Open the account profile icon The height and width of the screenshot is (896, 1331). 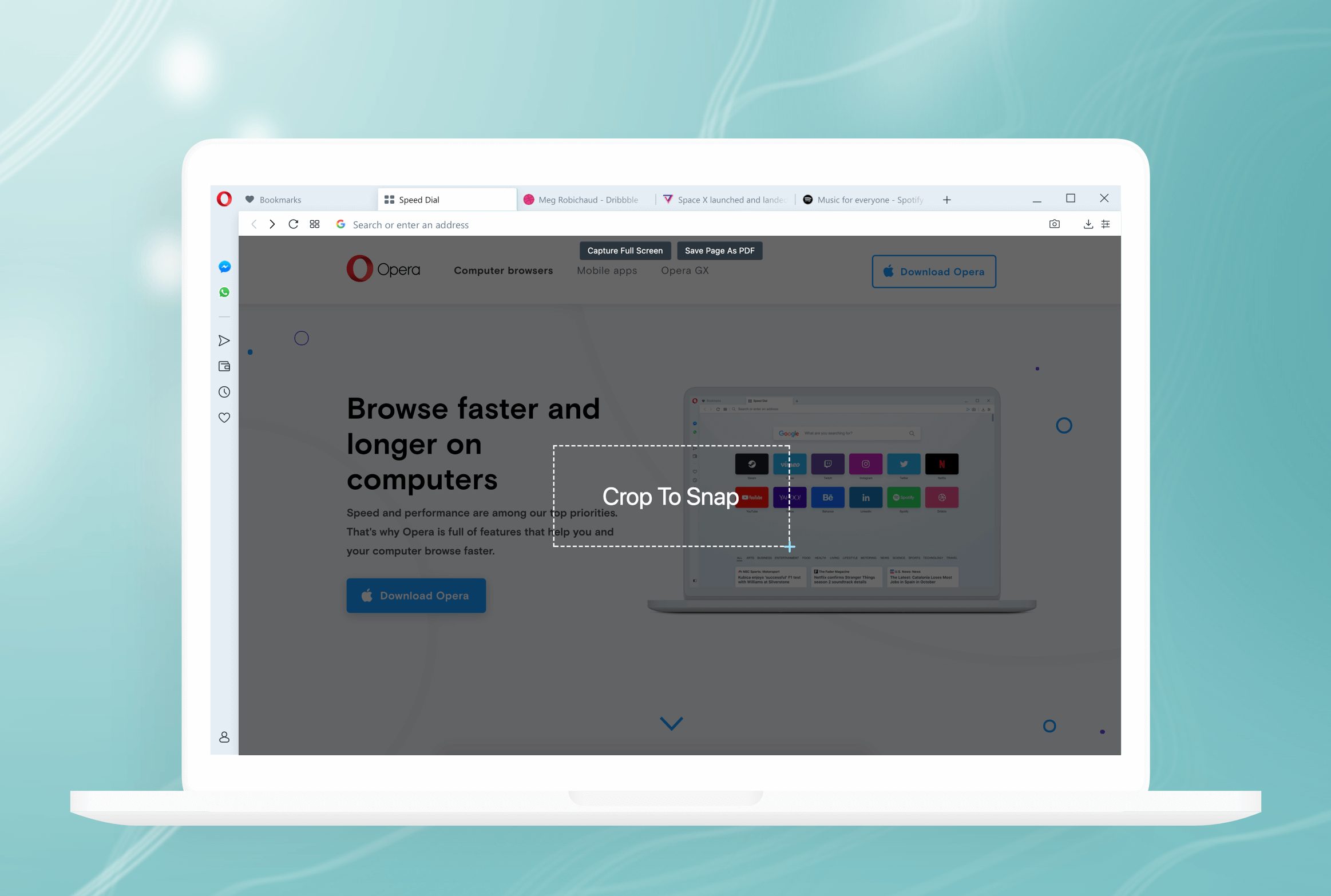coord(224,737)
